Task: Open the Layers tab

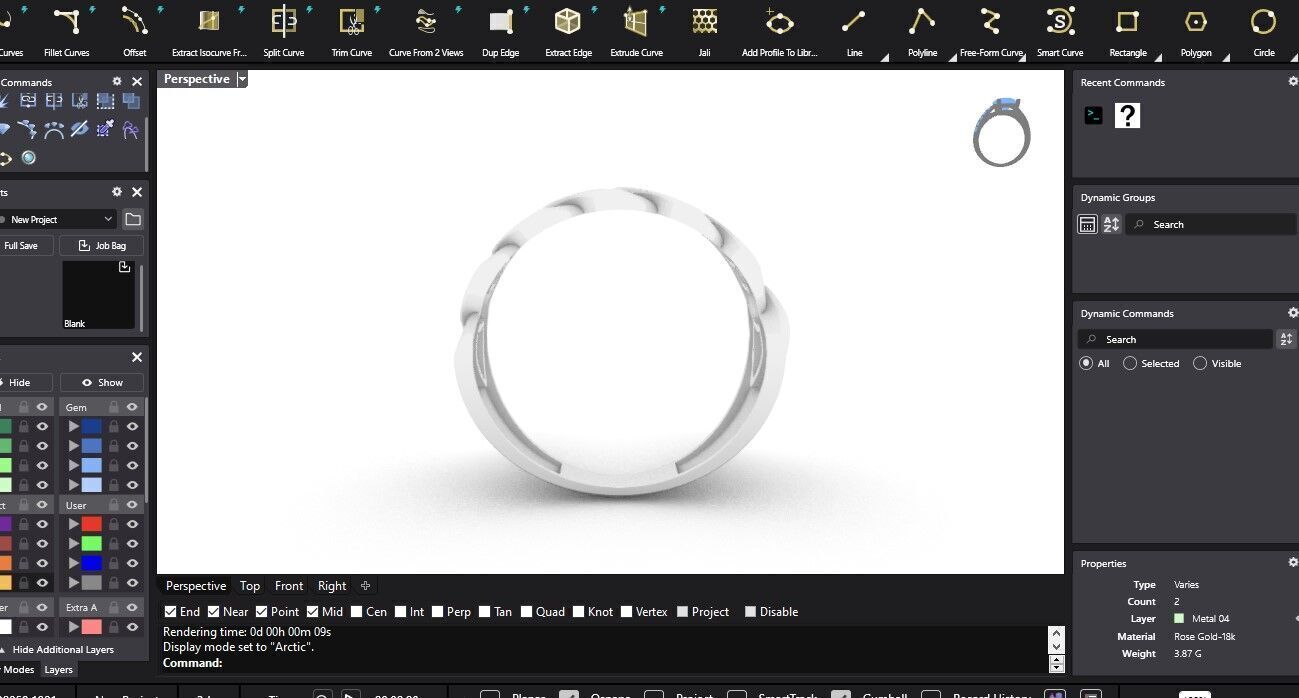Action: (58, 669)
